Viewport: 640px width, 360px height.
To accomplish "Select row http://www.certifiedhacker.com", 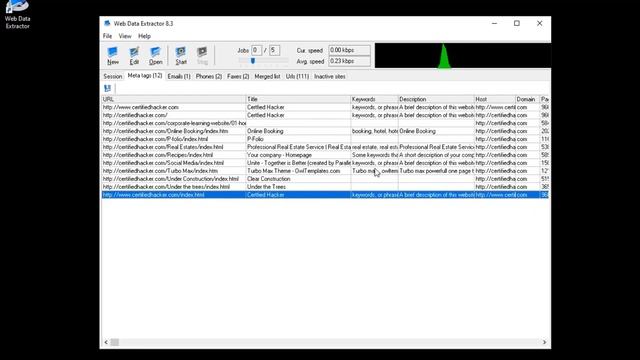I will 325,107.
